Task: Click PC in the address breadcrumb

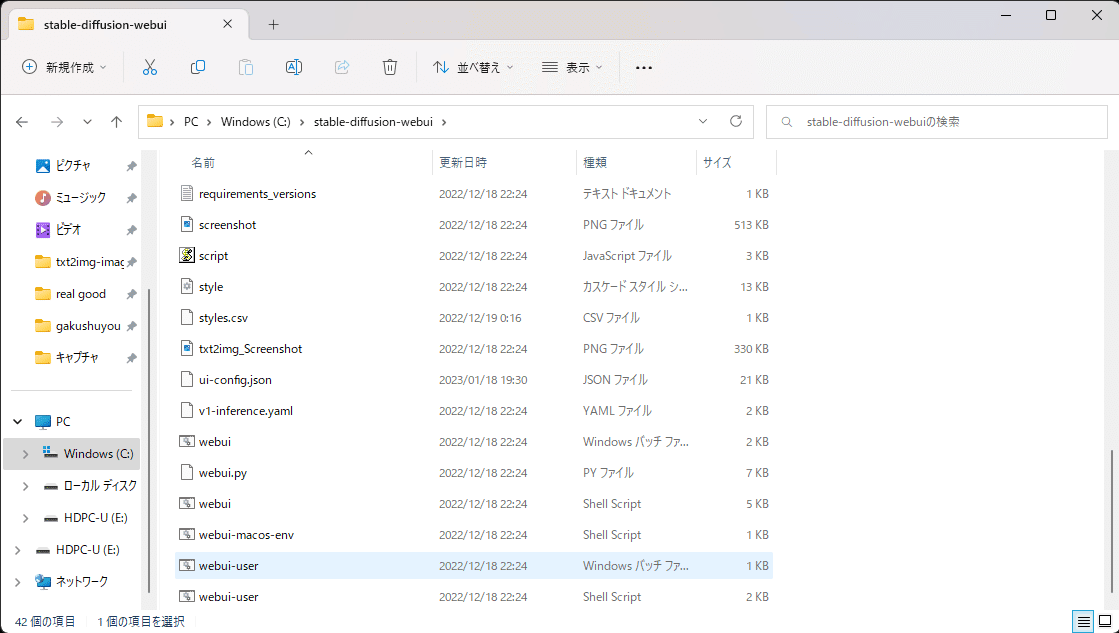Action: (191, 122)
